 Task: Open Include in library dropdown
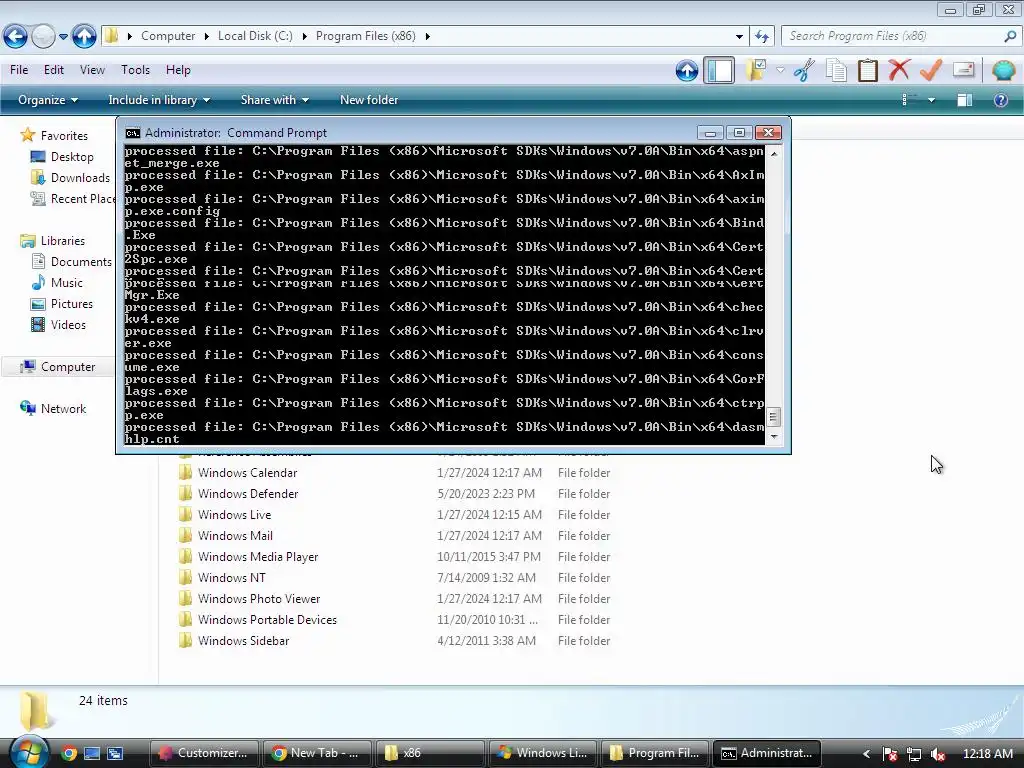coord(159,100)
